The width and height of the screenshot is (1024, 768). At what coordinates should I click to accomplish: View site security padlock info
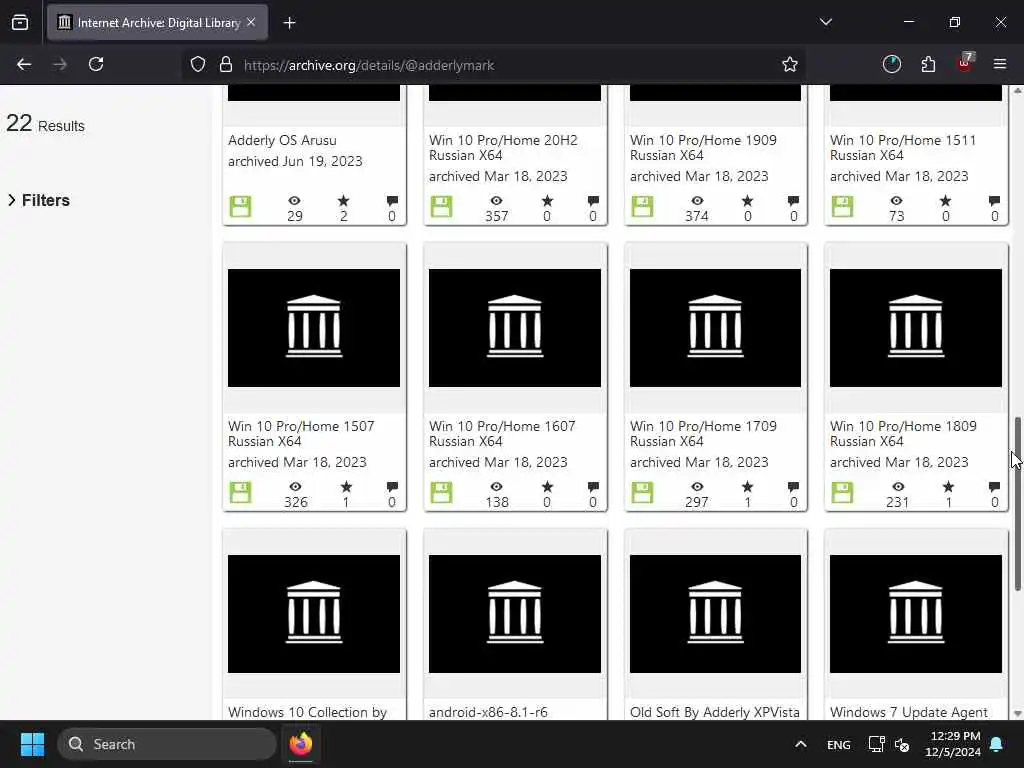pos(226,64)
